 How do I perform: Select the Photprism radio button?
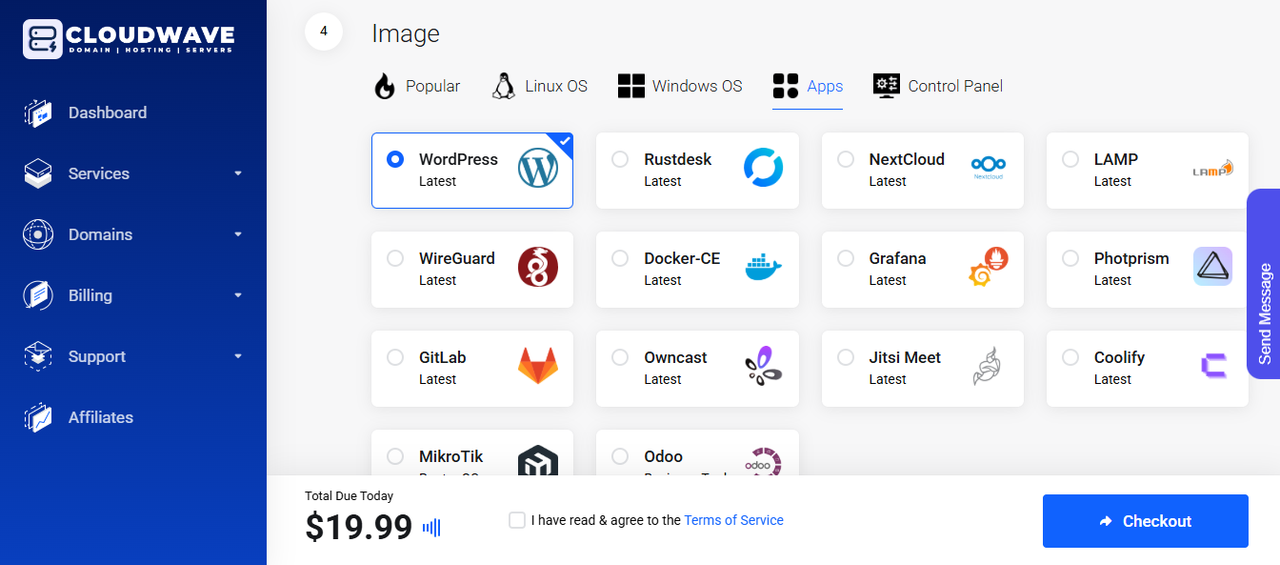(x=1071, y=258)
